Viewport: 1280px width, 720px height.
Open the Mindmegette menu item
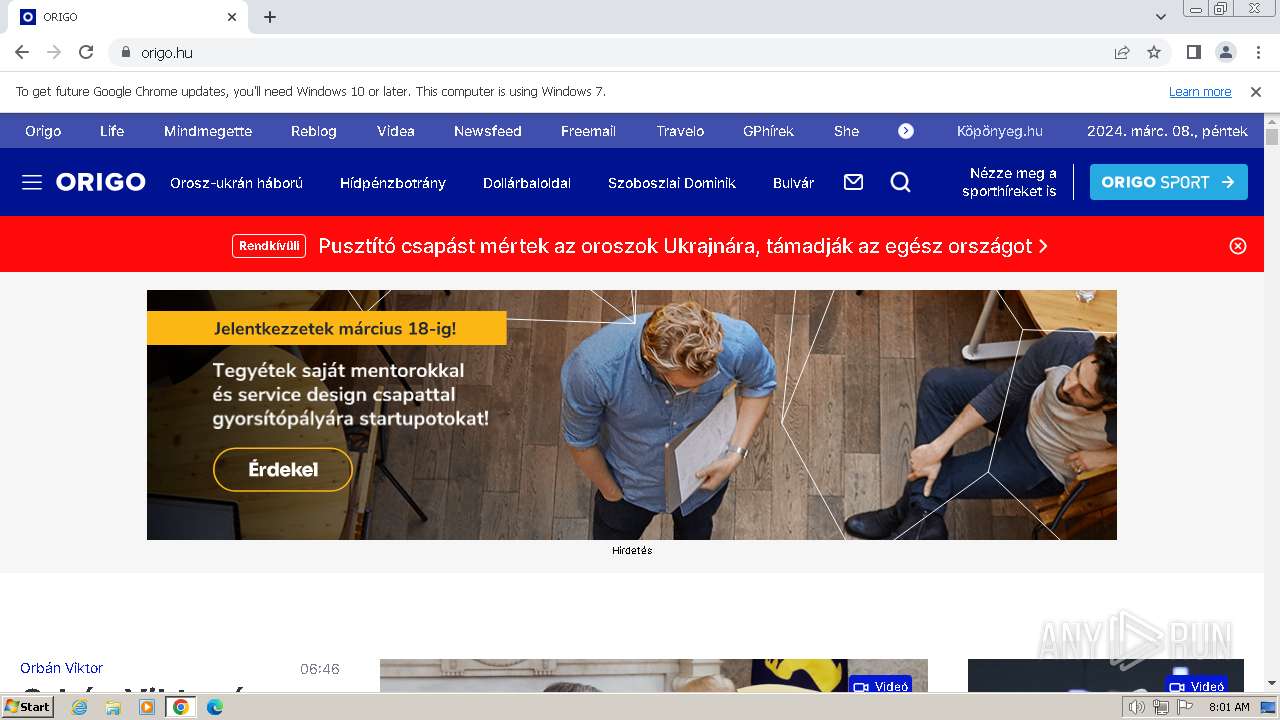click(x=208, y=131)
